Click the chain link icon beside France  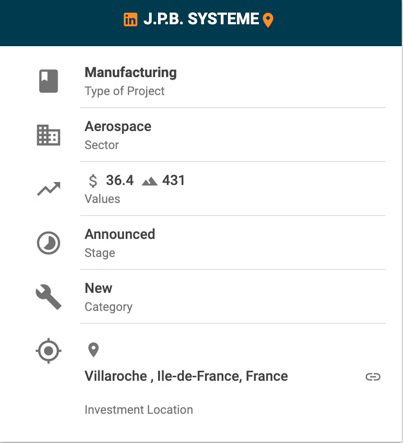click(x=373, y=377)
